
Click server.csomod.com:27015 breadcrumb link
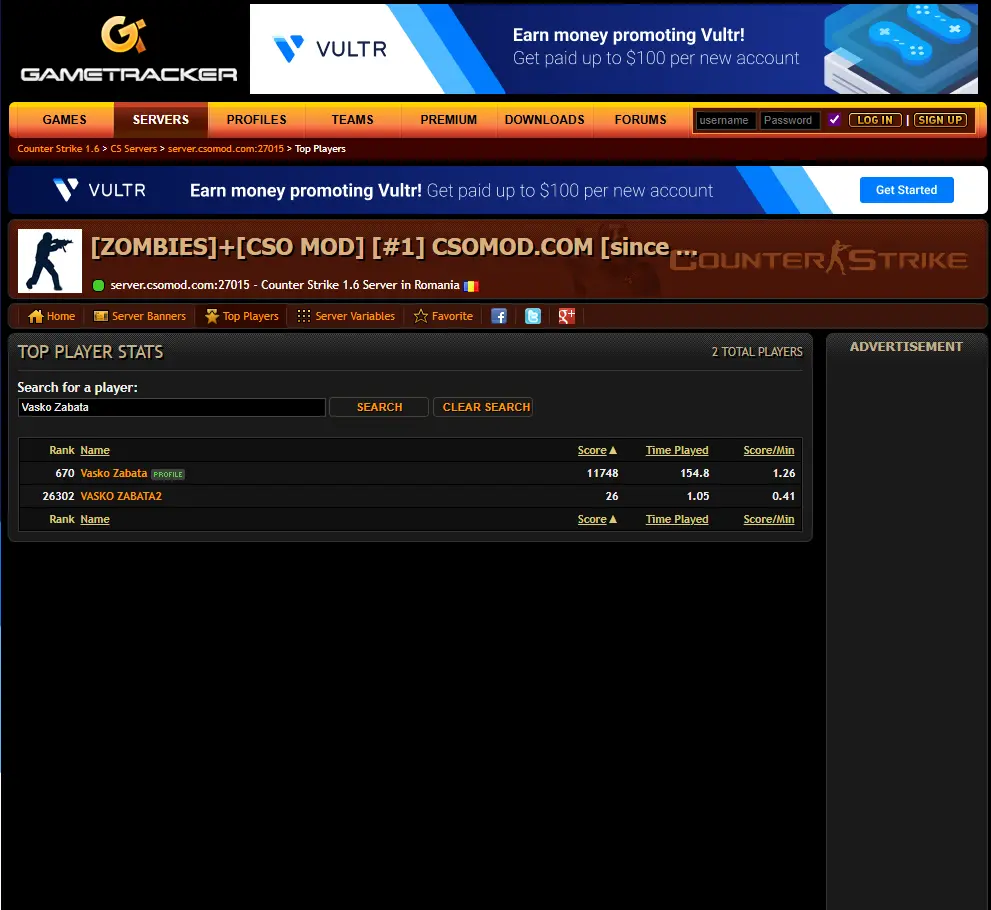(x=226, y=149)
